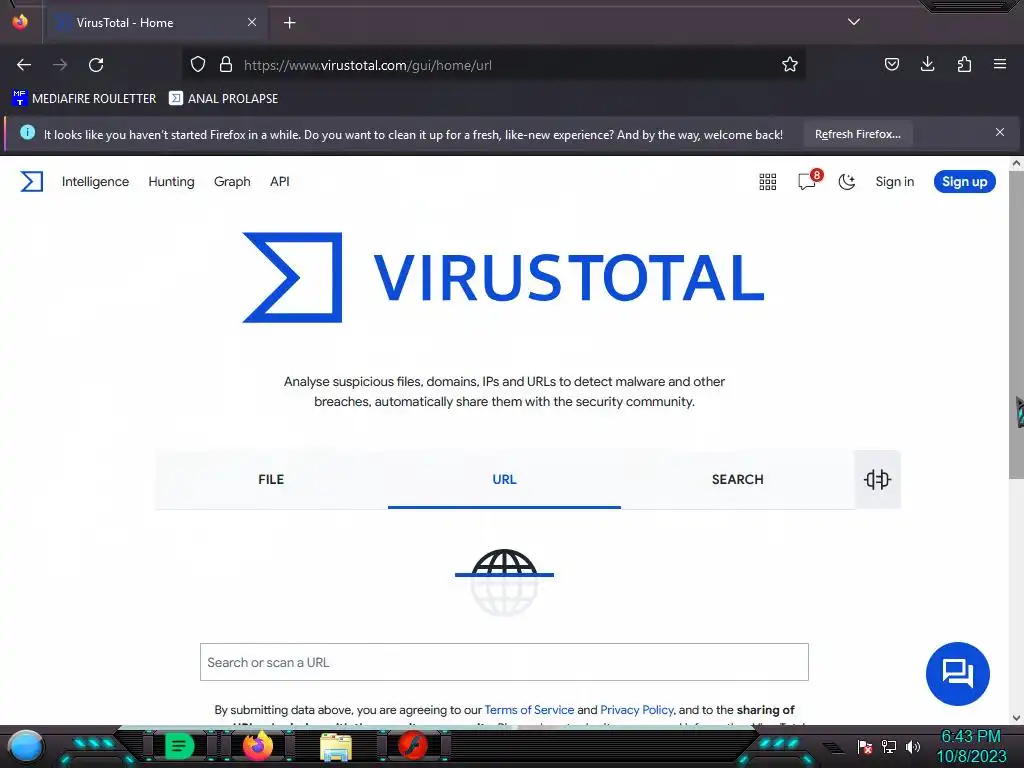Open the second bookmark in the bookmarks toolbar
Viewport: 1024px width, 768px height.
(x=223, y=99)
